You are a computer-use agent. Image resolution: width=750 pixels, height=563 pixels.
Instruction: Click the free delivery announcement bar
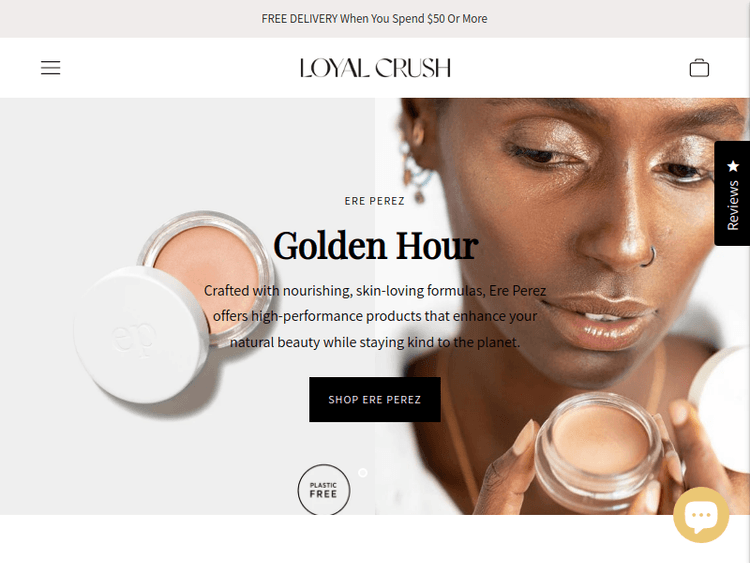[x=375, y=19]
